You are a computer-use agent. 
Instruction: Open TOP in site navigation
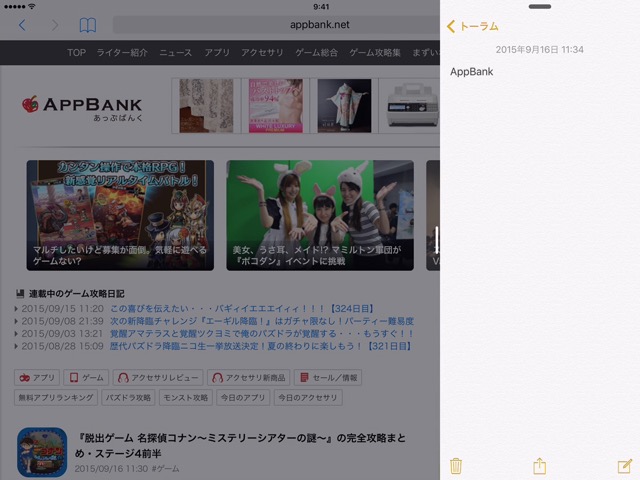coord(76,53)
